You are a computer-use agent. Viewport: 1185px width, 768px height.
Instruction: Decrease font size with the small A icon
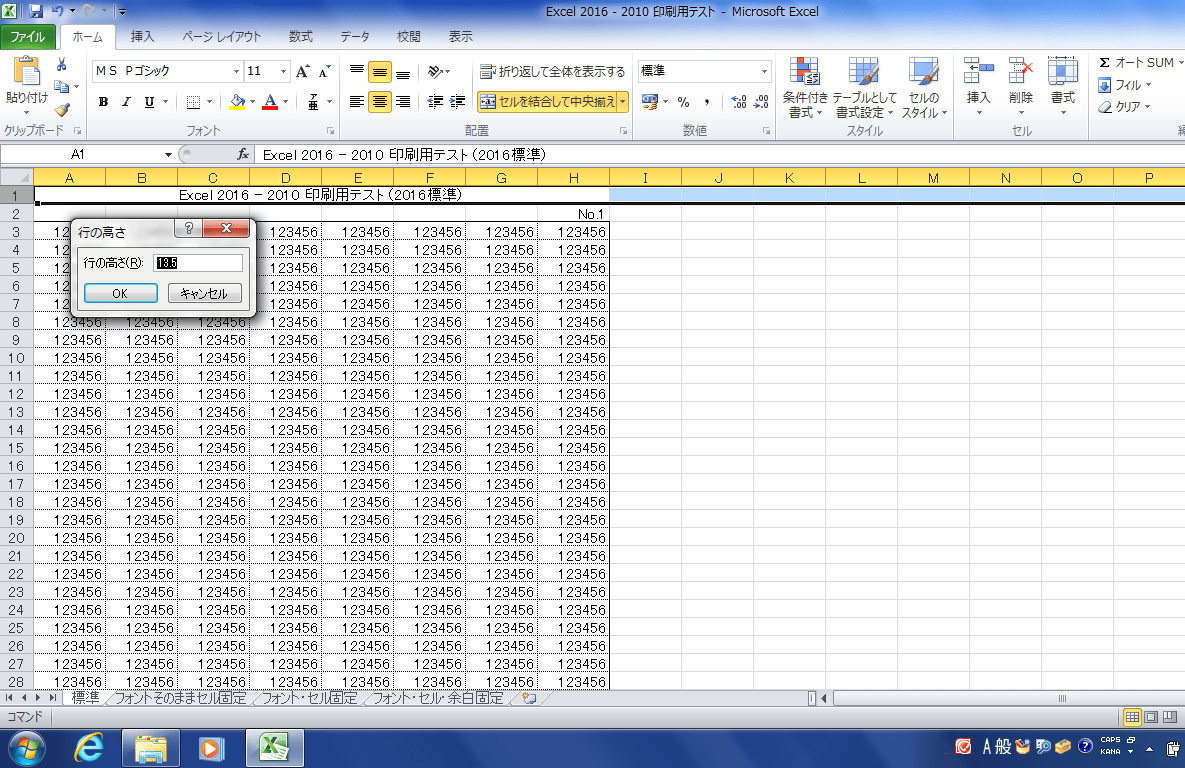coord(324,71)
